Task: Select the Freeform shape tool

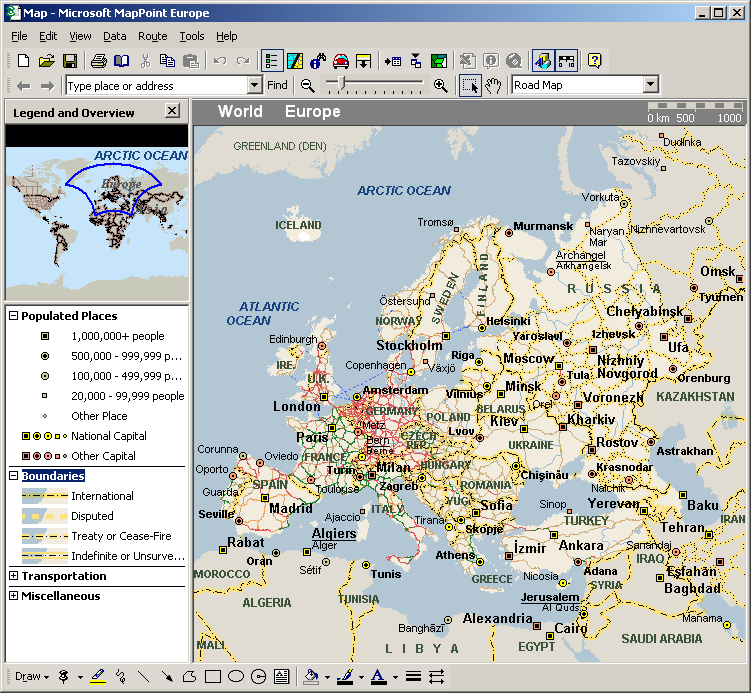Action: coord(190,676)
